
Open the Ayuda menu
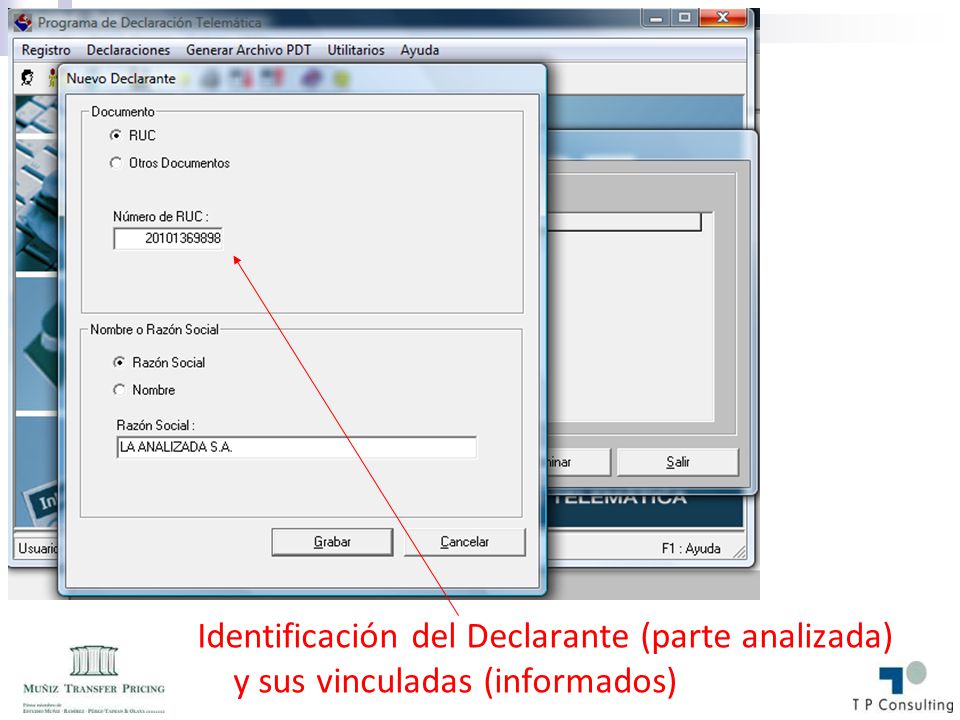pyautogui.click(x=419, y=50)
